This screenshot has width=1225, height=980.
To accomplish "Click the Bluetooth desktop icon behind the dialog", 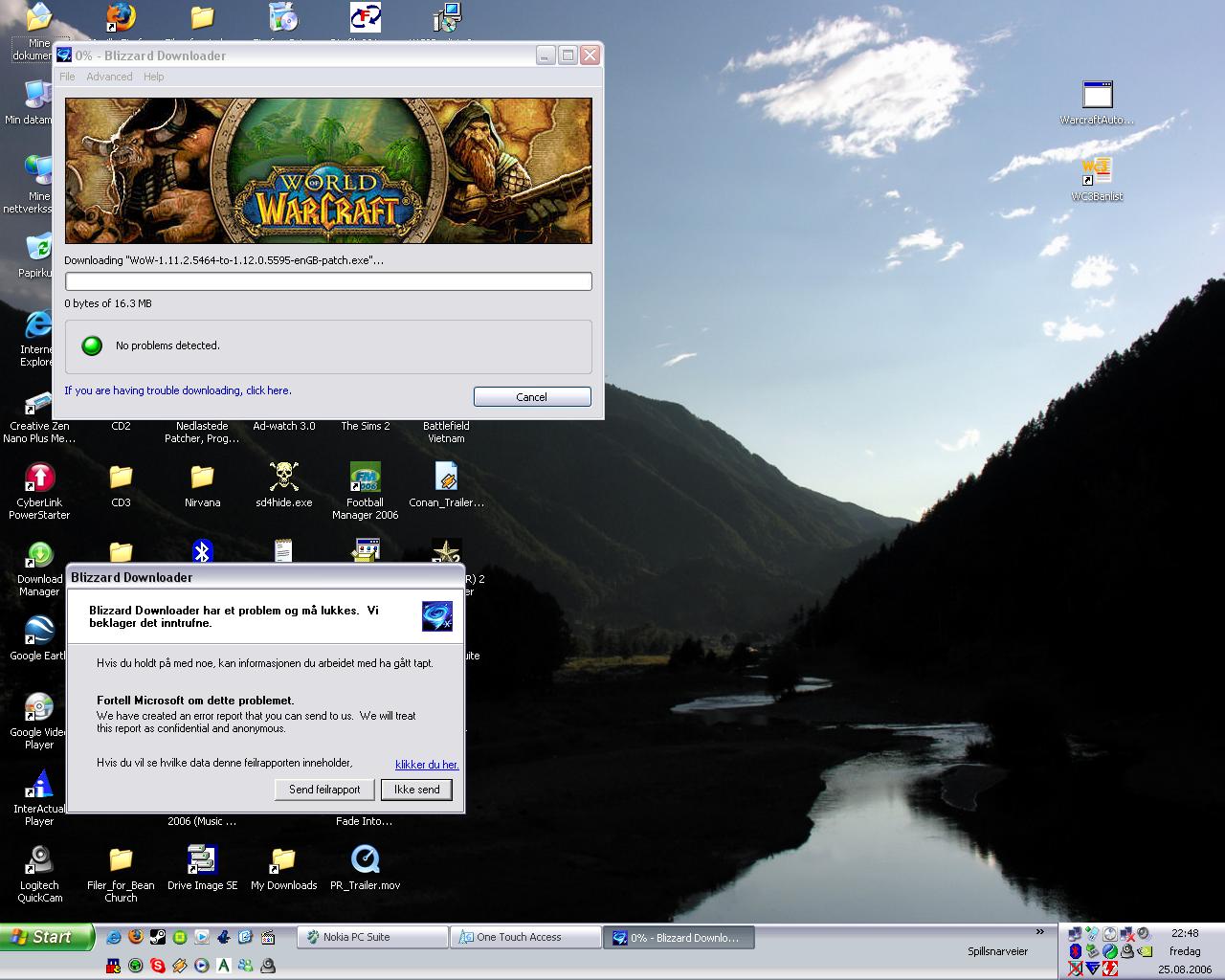I will tap(202, 551).
